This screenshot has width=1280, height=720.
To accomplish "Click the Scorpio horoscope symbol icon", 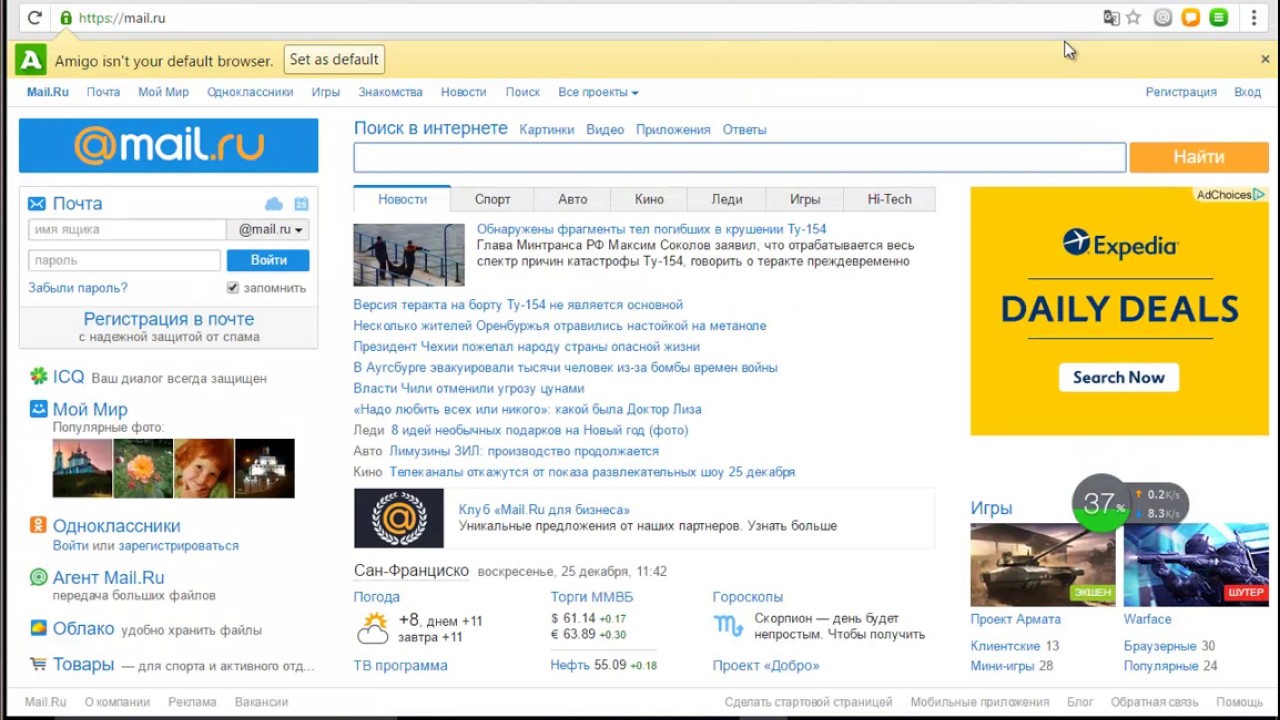I will (728, 627).
